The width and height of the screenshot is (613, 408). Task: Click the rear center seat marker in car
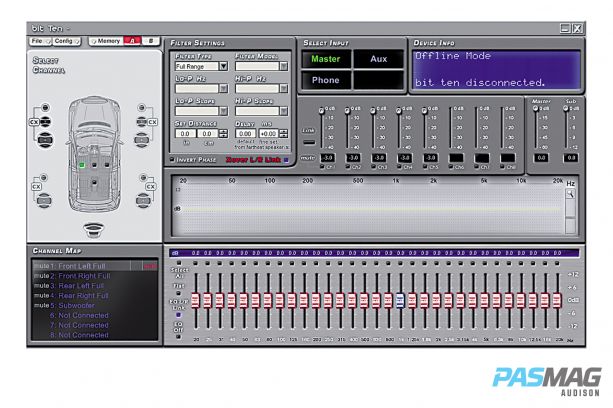pyautogui.click(x=94, y=182)
